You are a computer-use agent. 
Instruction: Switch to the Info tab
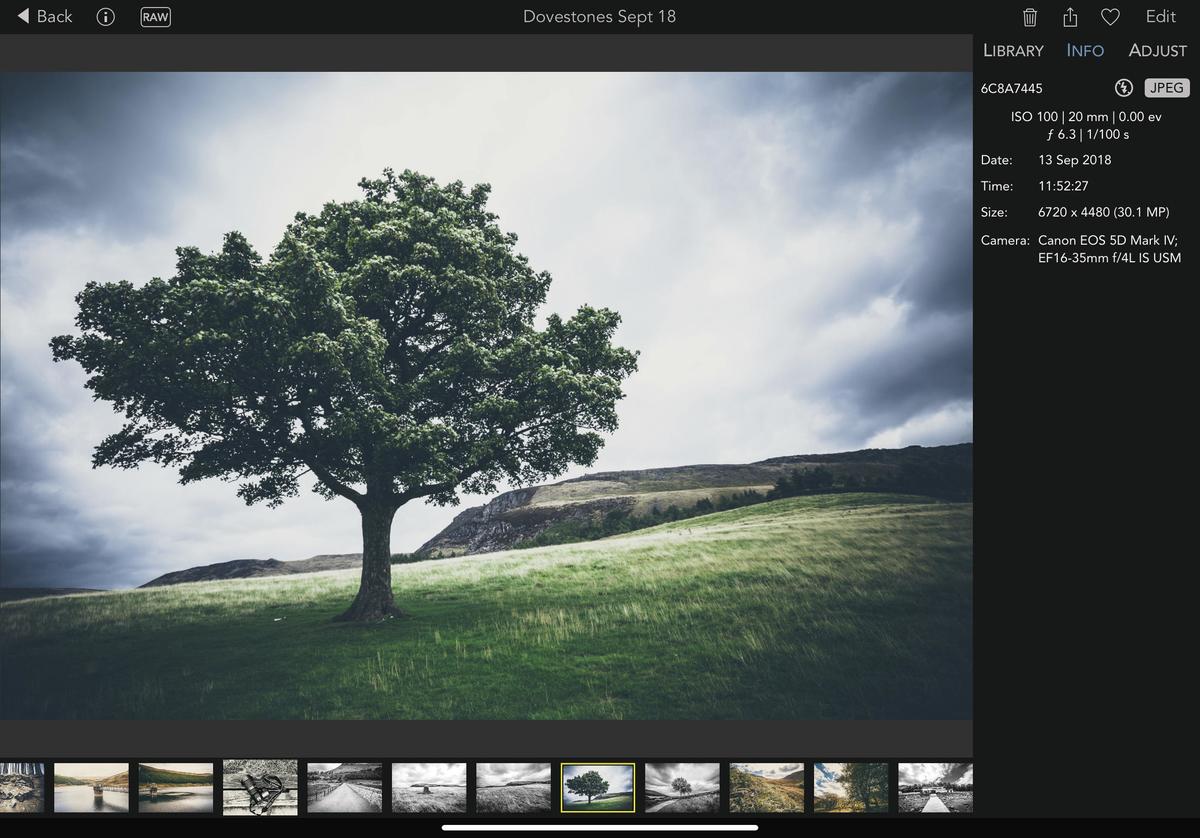(1085, 50)
